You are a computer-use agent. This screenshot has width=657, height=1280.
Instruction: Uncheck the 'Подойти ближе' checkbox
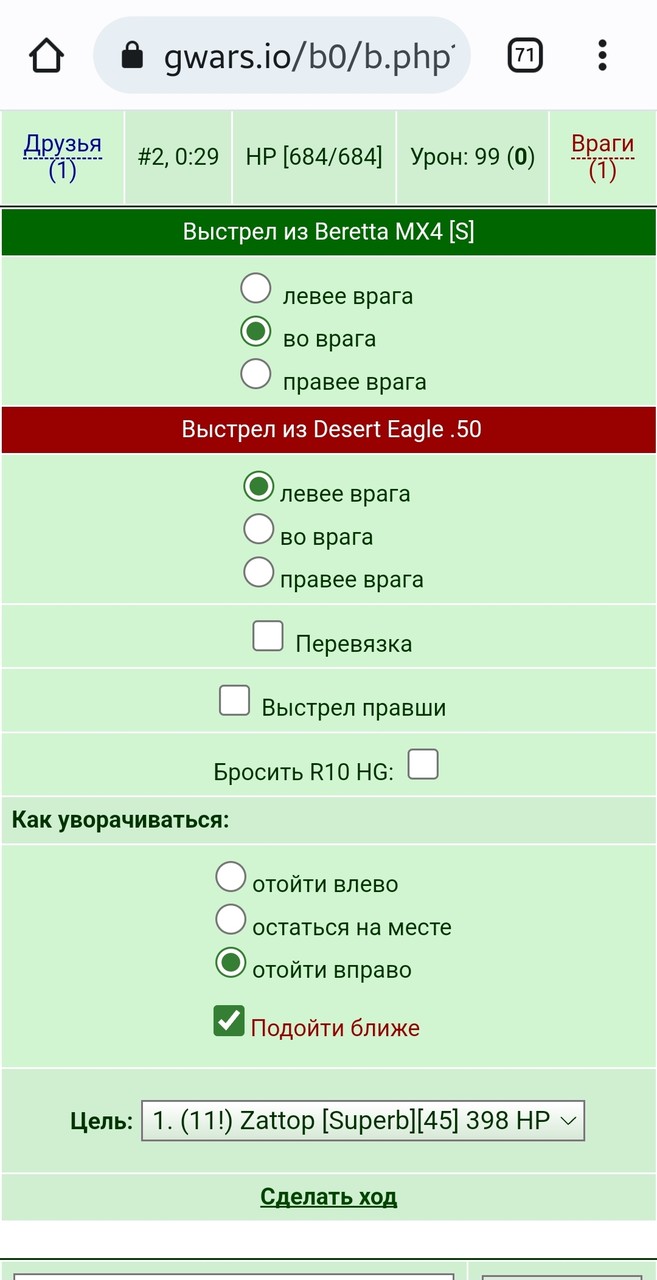[x=229, y=1020]
